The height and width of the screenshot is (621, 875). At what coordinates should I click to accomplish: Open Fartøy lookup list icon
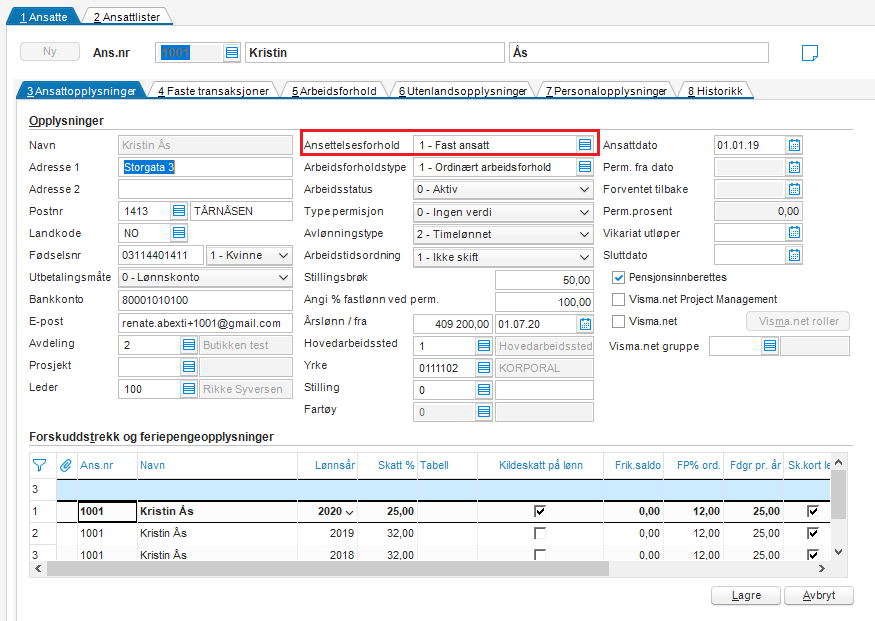point(484,412)
